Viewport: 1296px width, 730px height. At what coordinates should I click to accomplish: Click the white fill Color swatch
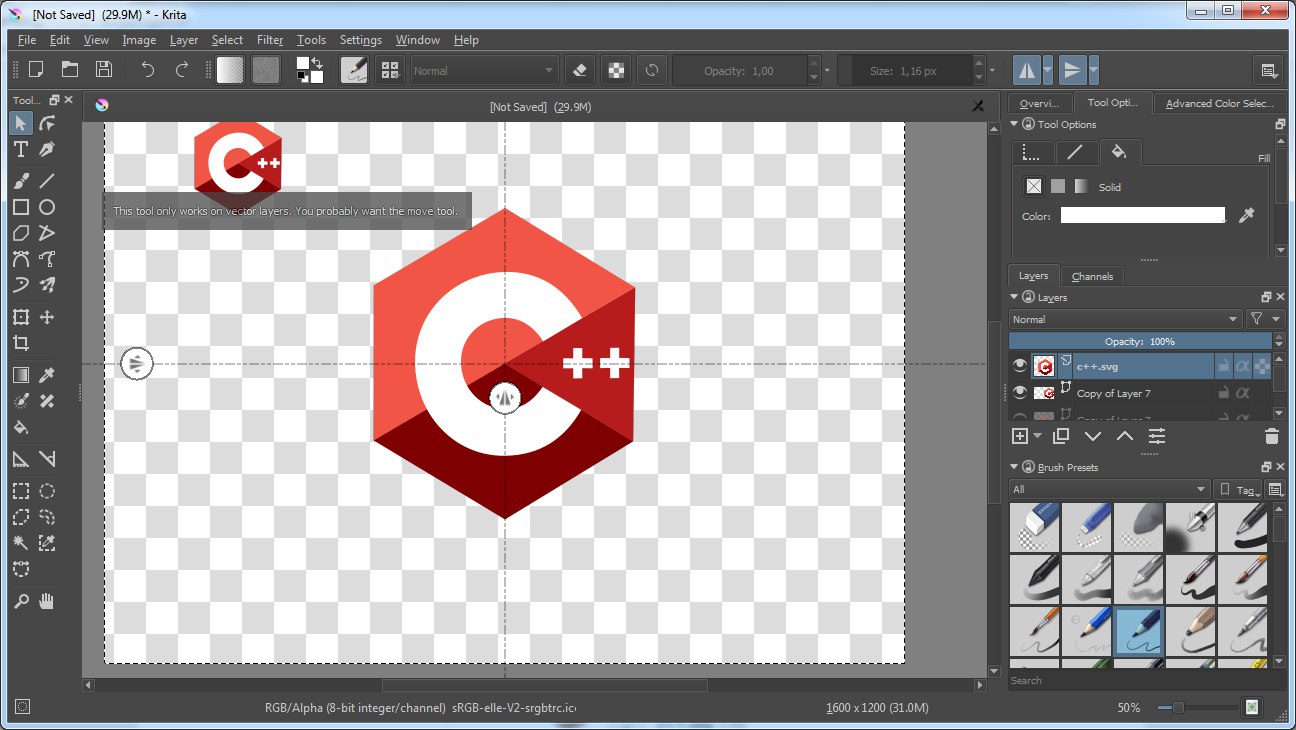1142,215
